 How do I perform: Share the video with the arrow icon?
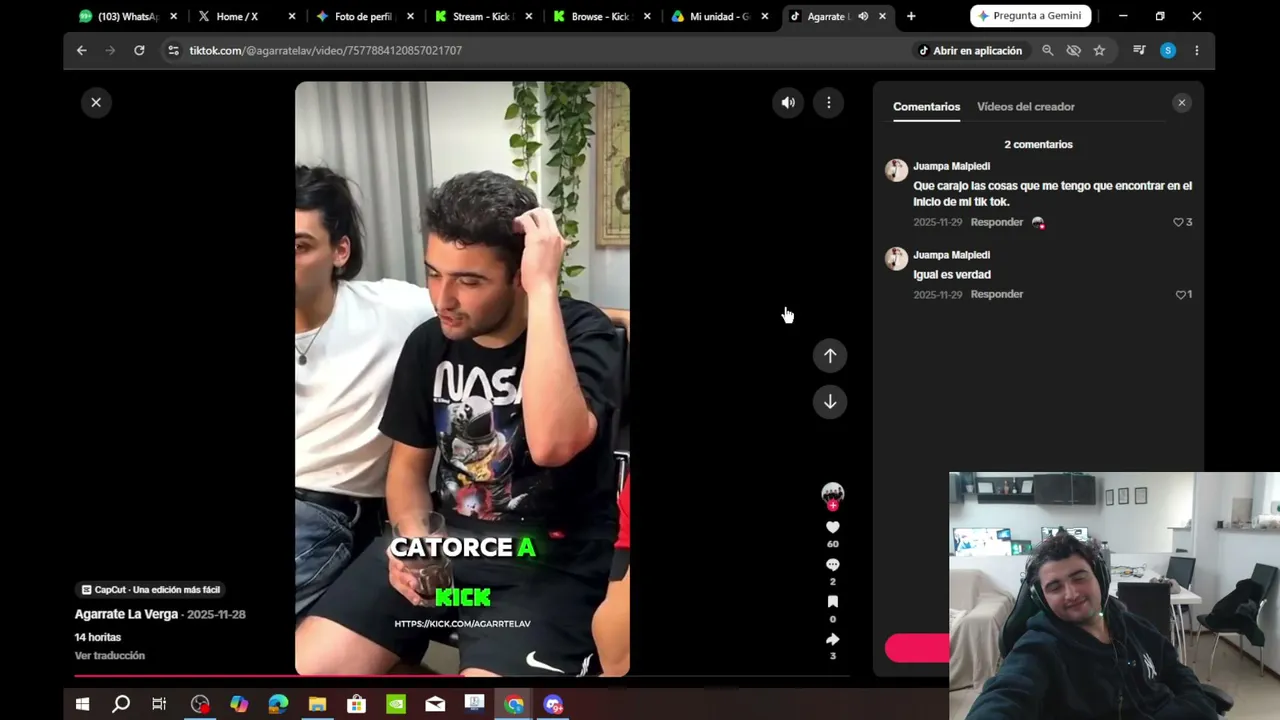[832, 639]
